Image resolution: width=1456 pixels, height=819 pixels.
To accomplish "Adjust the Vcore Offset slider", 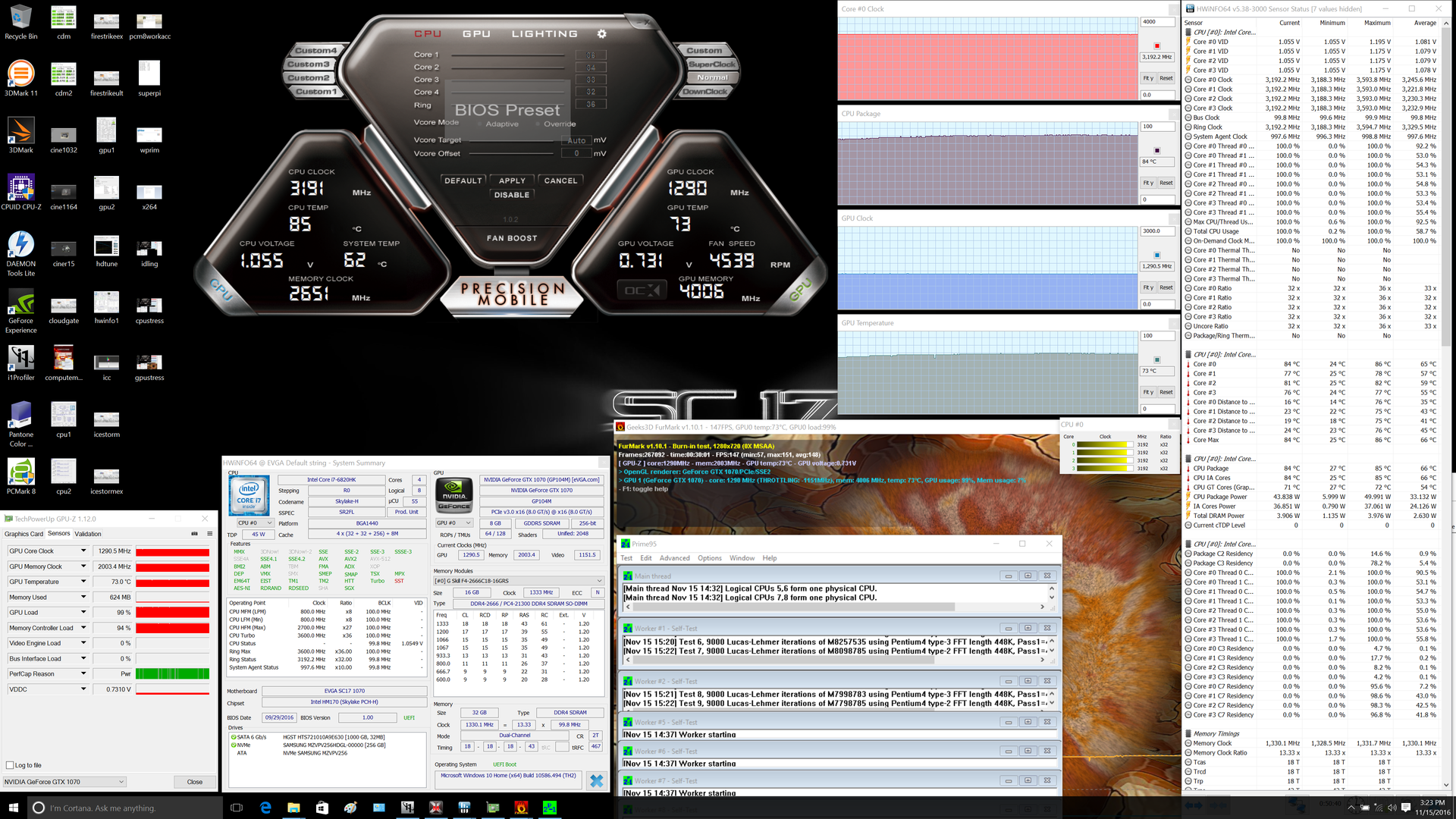I will [512, 153].
